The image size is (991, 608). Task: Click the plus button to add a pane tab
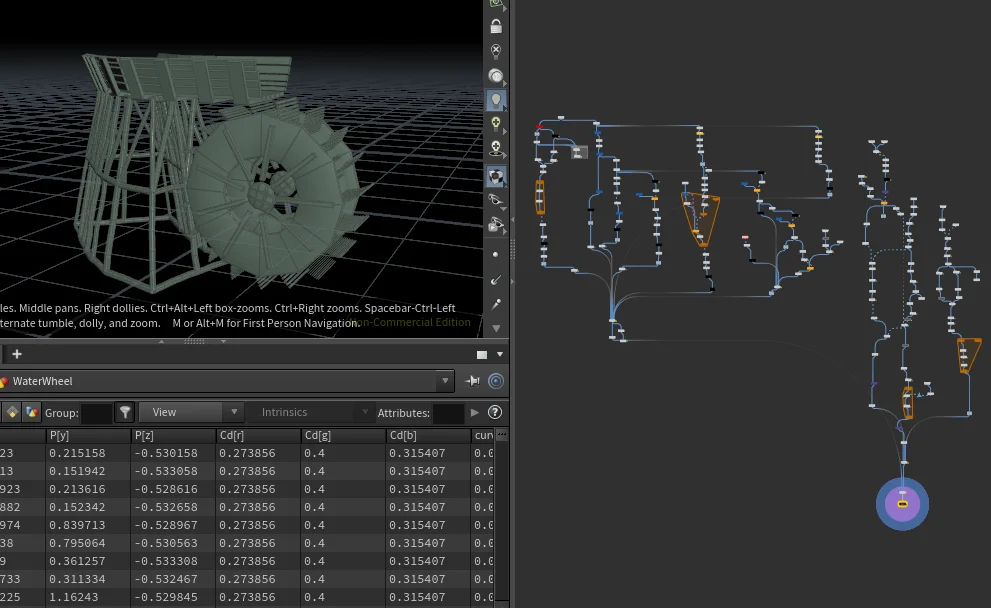pos(17,354)
